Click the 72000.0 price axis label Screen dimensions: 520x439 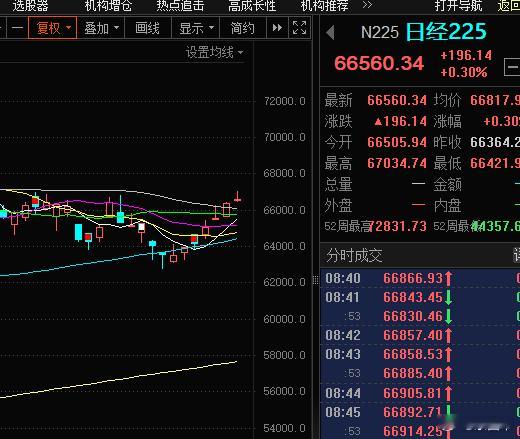[x=284, y=101]
